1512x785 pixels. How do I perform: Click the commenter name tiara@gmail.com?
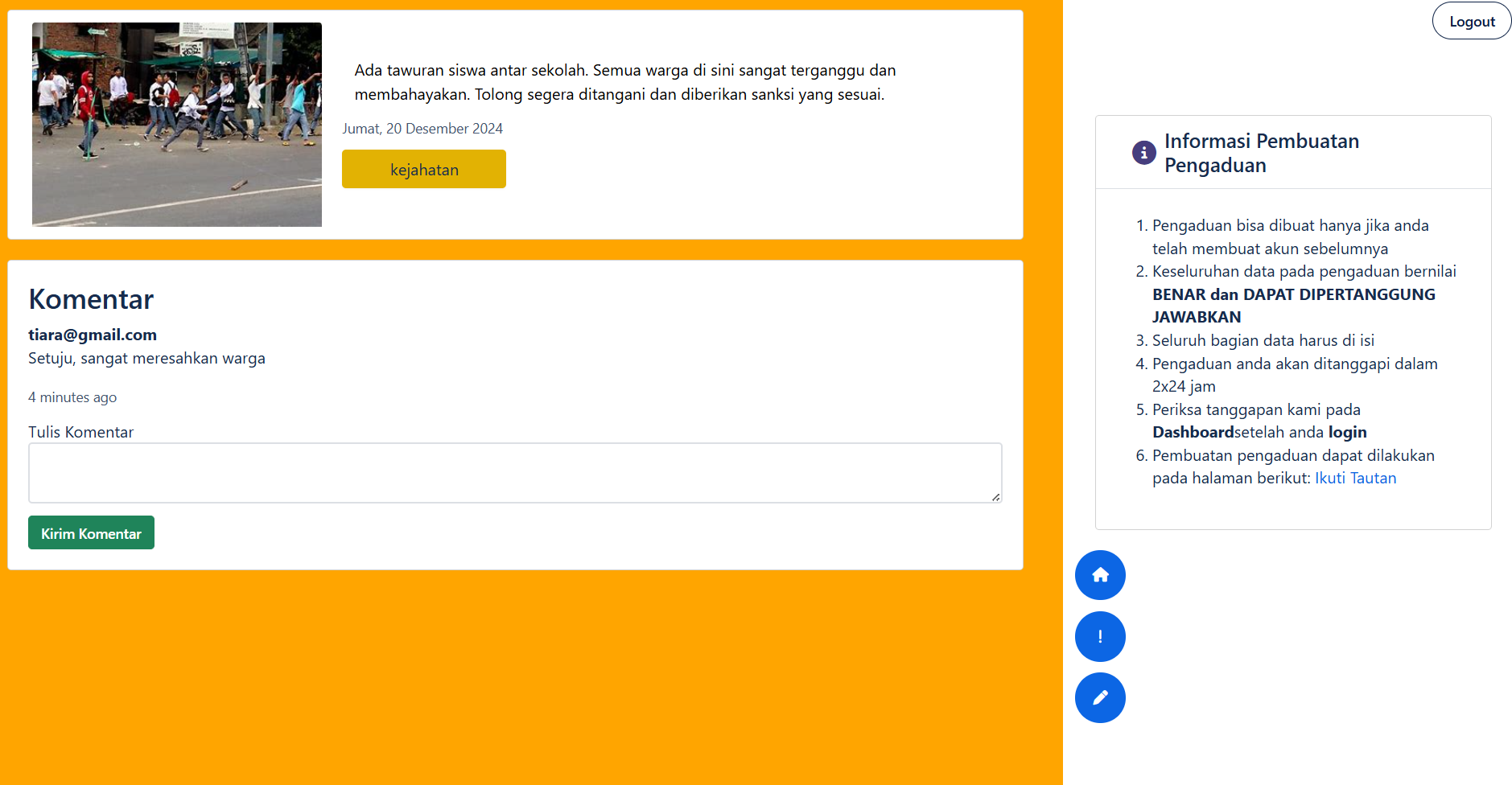[93, 335]
